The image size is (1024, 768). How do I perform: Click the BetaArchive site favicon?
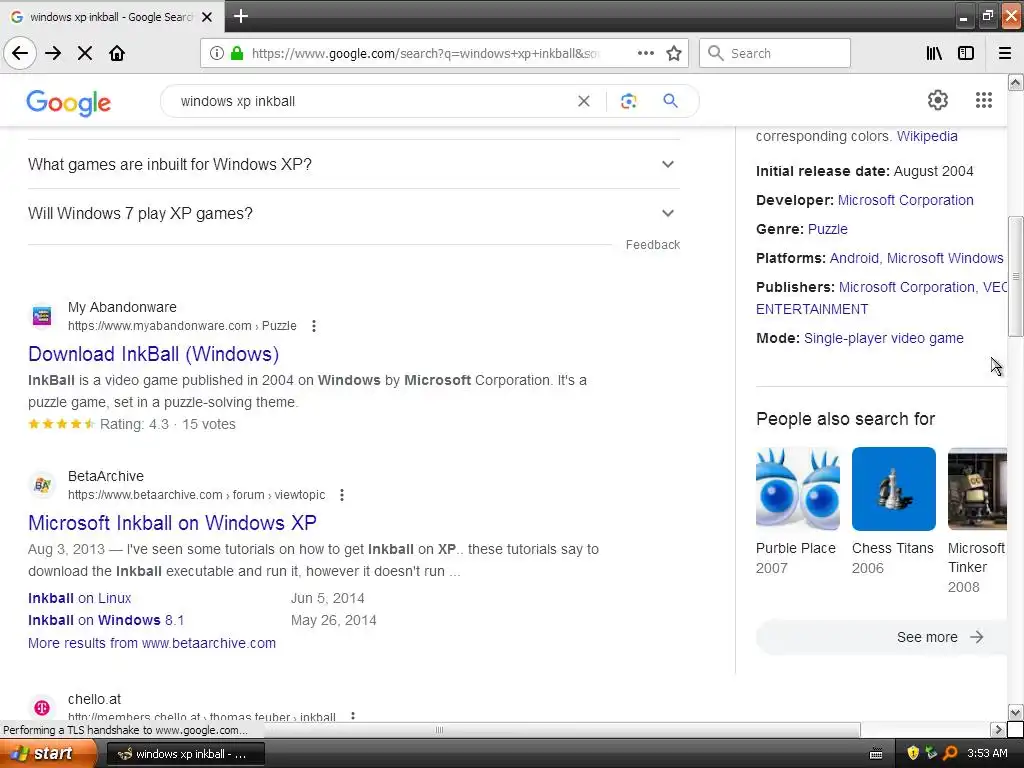[42, 485]
